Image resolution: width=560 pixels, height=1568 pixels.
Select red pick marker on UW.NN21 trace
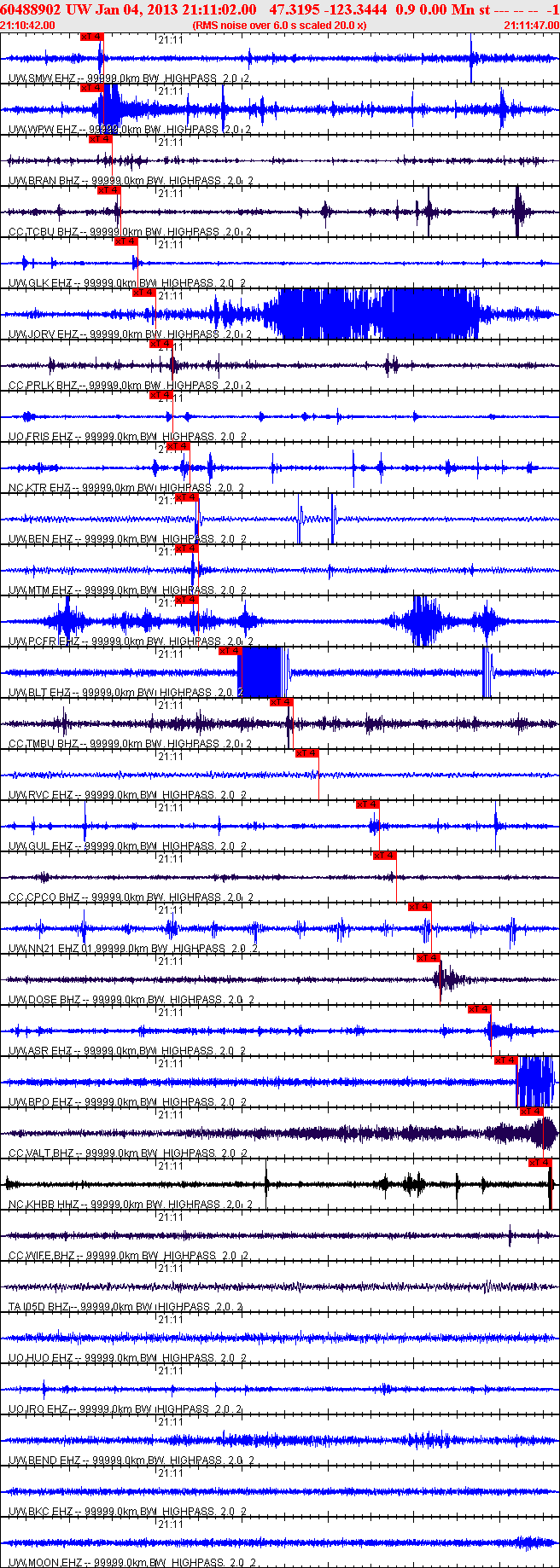tap(419, 907)
